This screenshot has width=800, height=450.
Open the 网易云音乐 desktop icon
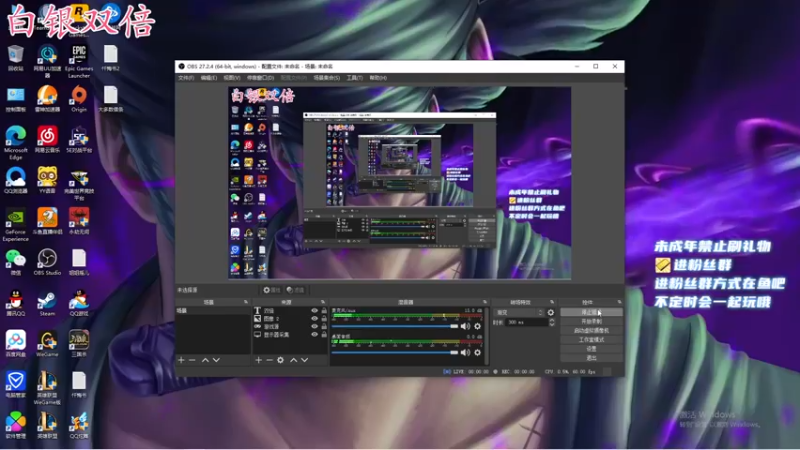tap(47, 140)
